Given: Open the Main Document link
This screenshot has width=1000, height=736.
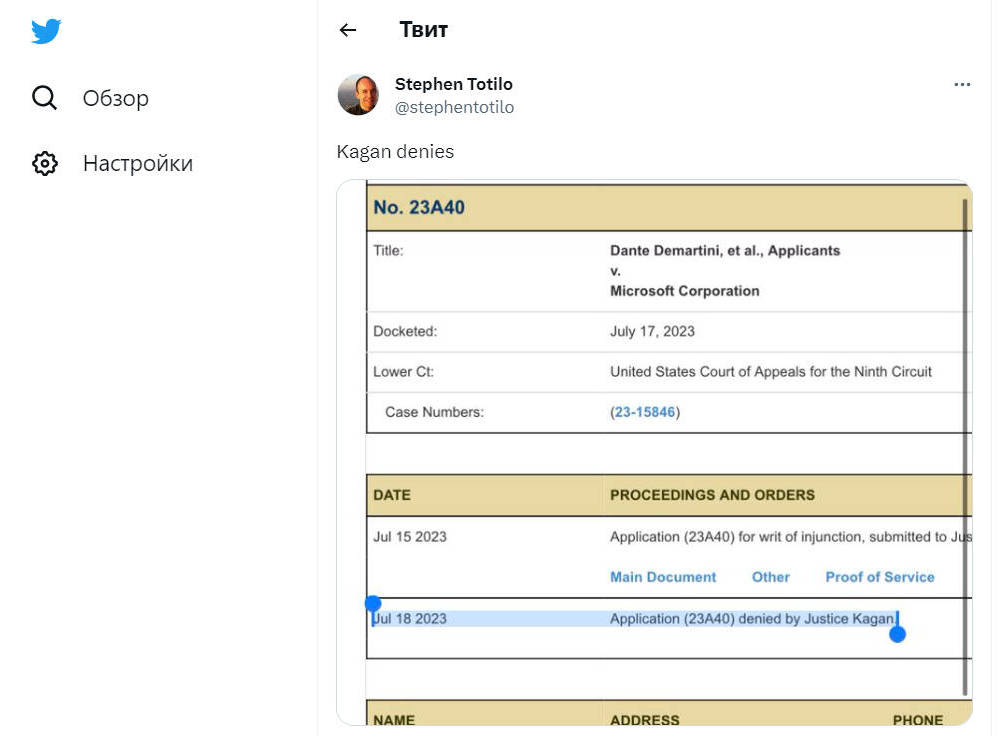Looking at the screenshot, I should tap(663, 577).
